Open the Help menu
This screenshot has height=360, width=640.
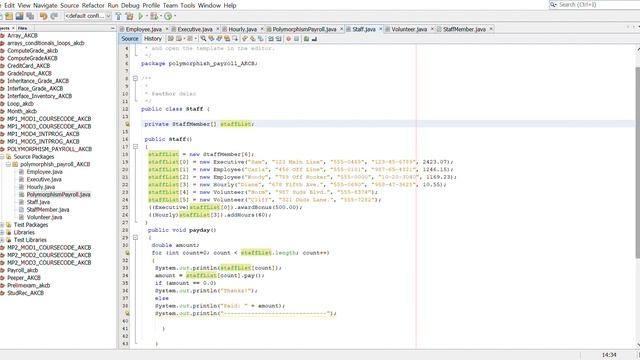tap(230, 5)
